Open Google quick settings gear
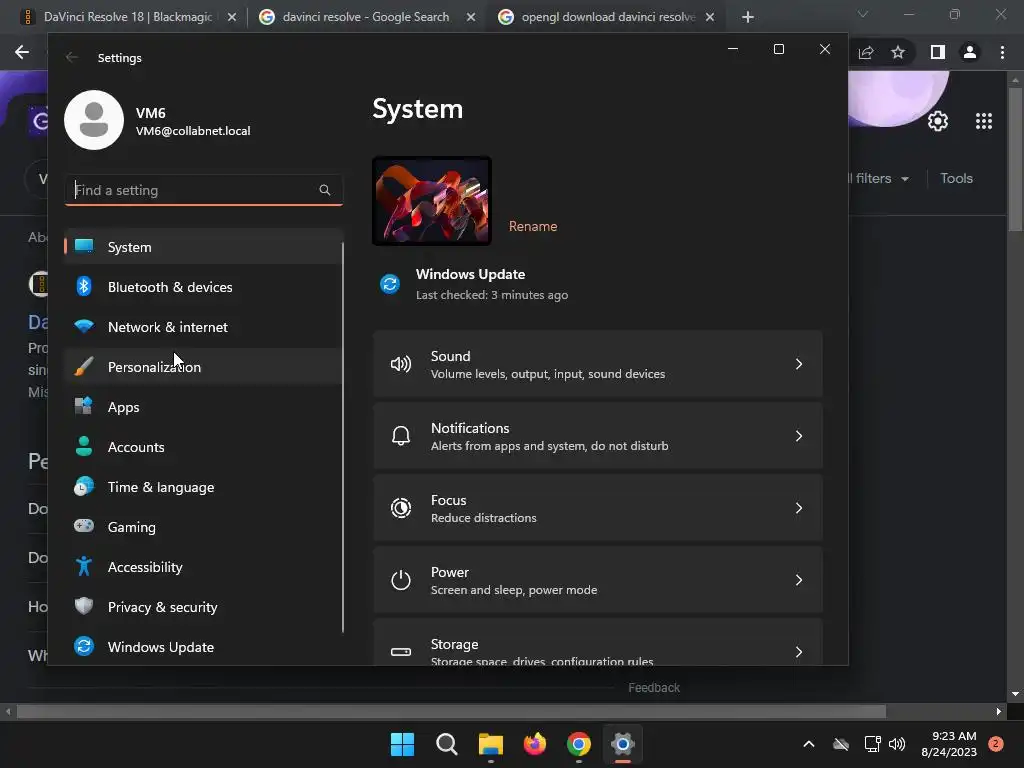 pyautogui.click(x=938, y=121)
